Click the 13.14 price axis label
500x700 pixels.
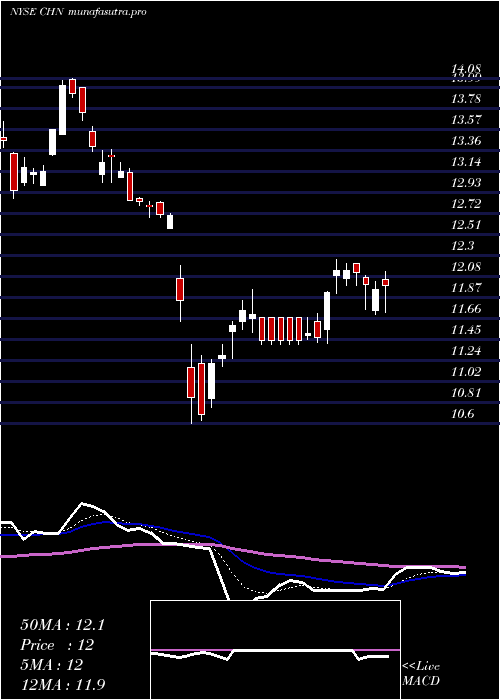(x=466, y=162)
